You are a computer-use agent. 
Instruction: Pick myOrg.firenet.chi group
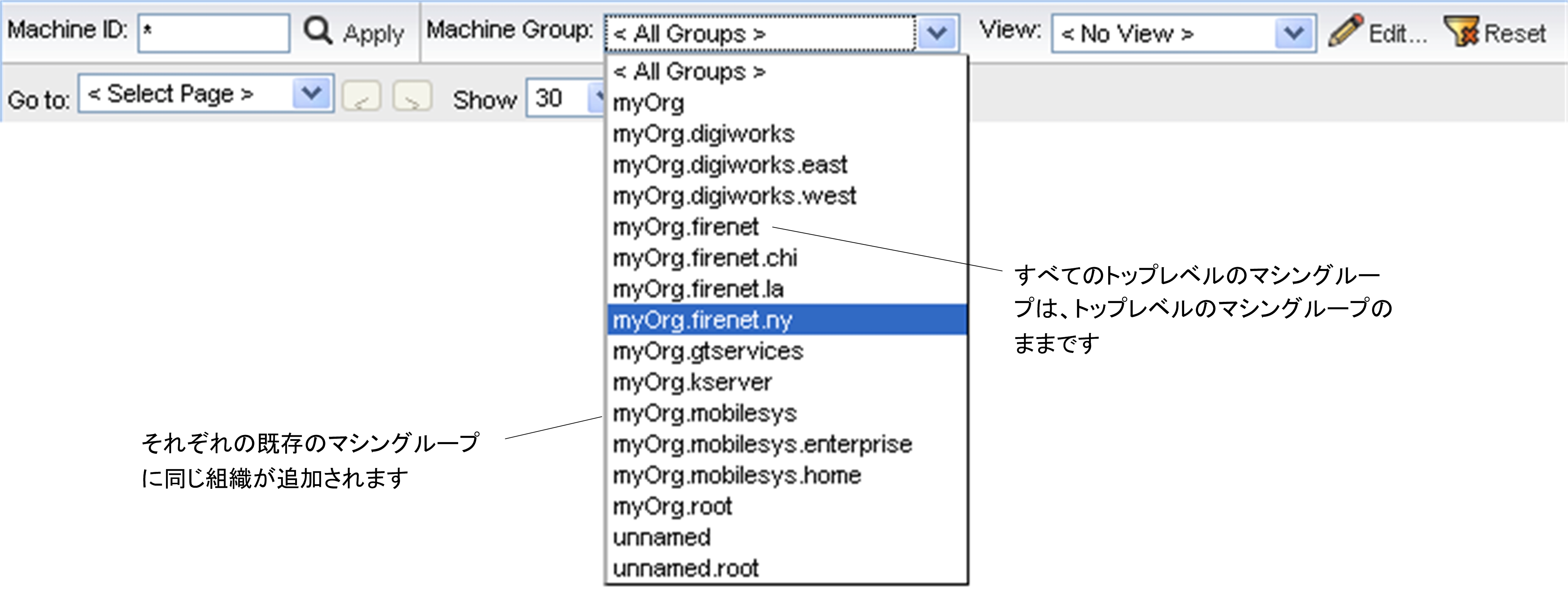[x=786, y=258]
